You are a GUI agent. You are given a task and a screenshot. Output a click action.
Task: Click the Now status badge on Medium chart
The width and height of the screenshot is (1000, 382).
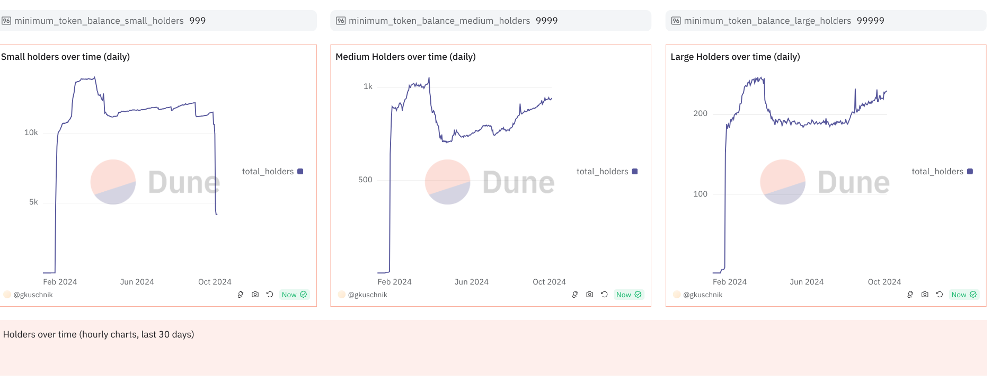(629, 295)
